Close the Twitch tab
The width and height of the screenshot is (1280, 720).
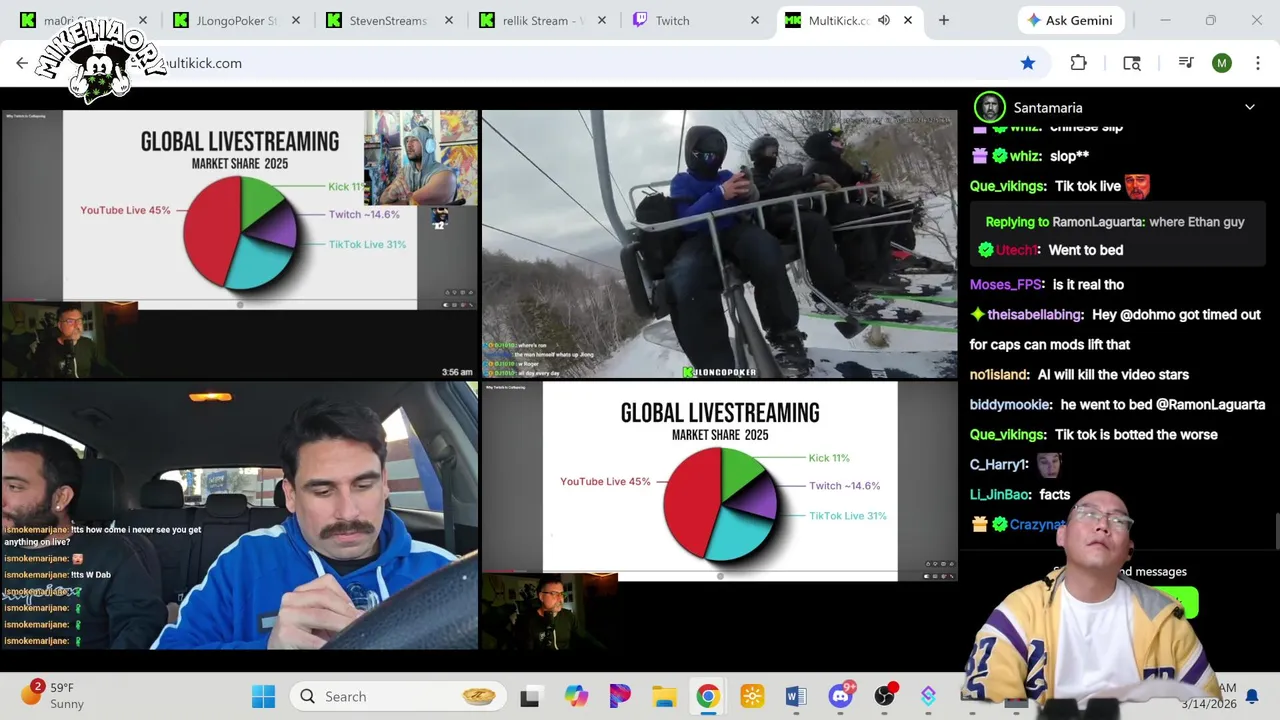pyautogui.click(x=755, y=20)
